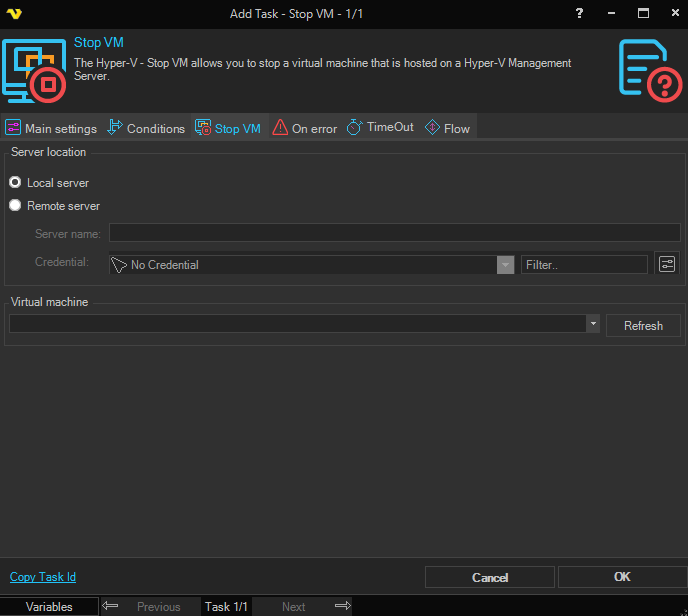Image resolution: width=688 pixels, height=616 pixels.
Task: Open the Virtual machine dropdown list
Action: (593, 324)
